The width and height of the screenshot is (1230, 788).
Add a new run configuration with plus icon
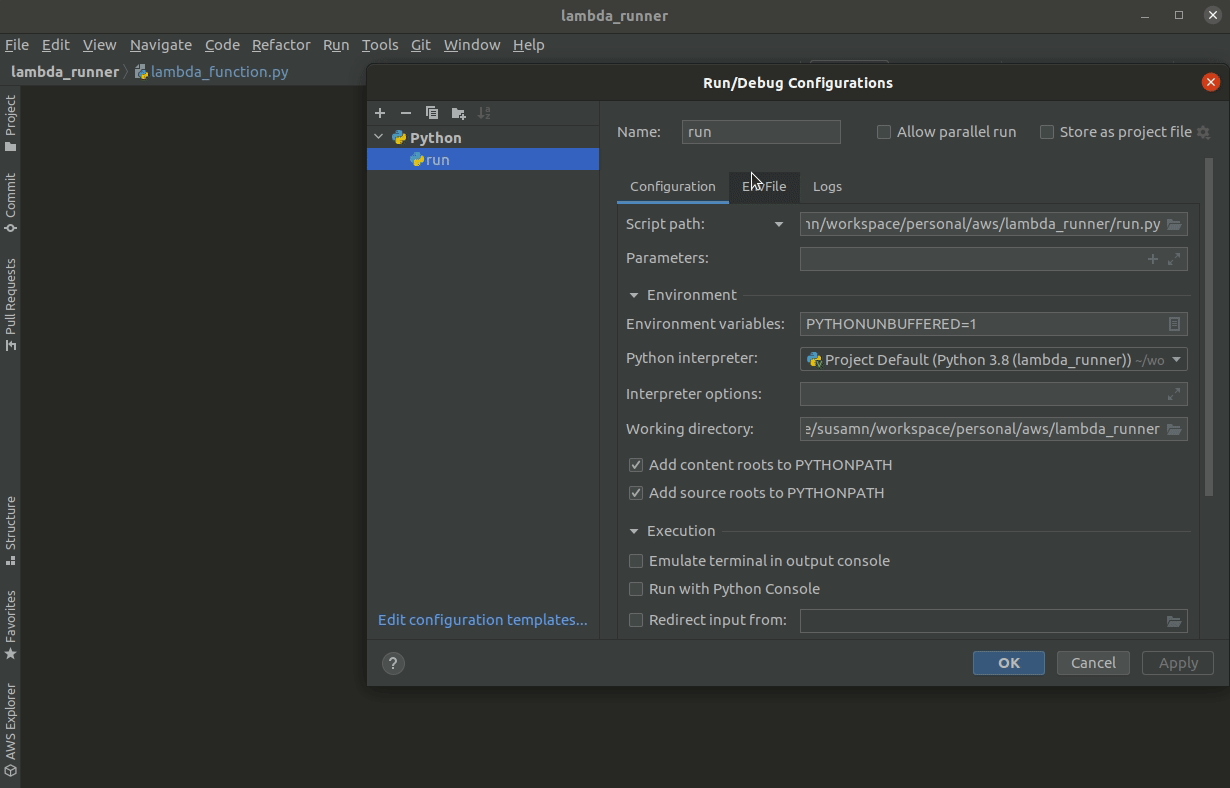tap(380, 113)
